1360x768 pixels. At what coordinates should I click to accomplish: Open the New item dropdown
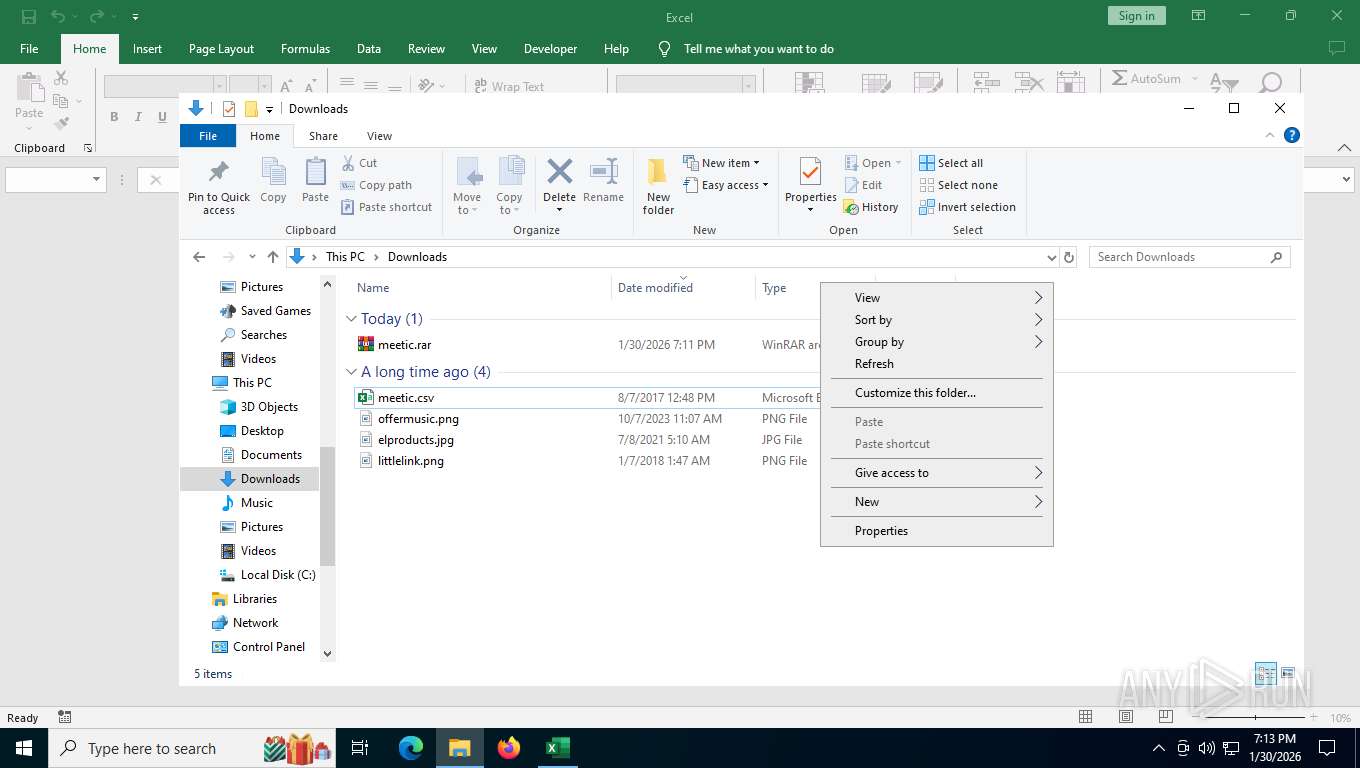[722, 163]
